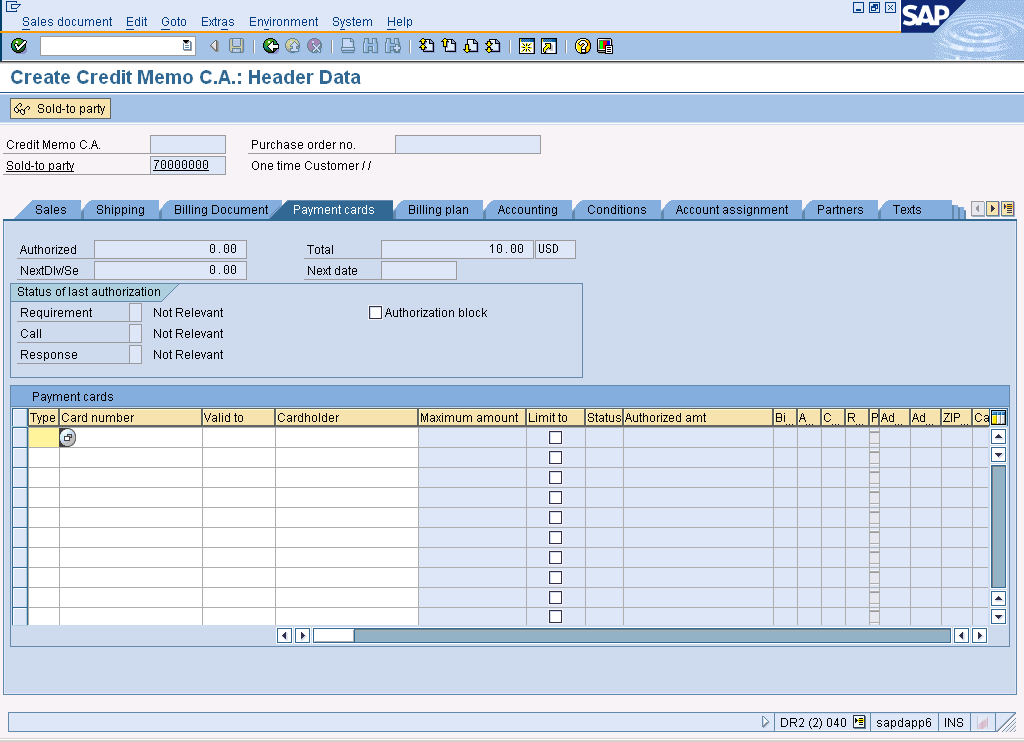This screenshot has width=1024, height=742.
Task: Click the Next Page icon
Action: click(471, 46)
